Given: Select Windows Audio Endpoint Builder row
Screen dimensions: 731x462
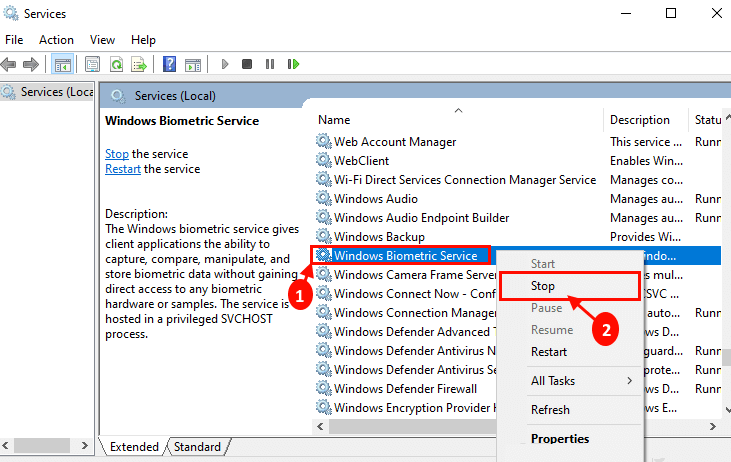Looking at the screenshot, I should click(421, 218).
